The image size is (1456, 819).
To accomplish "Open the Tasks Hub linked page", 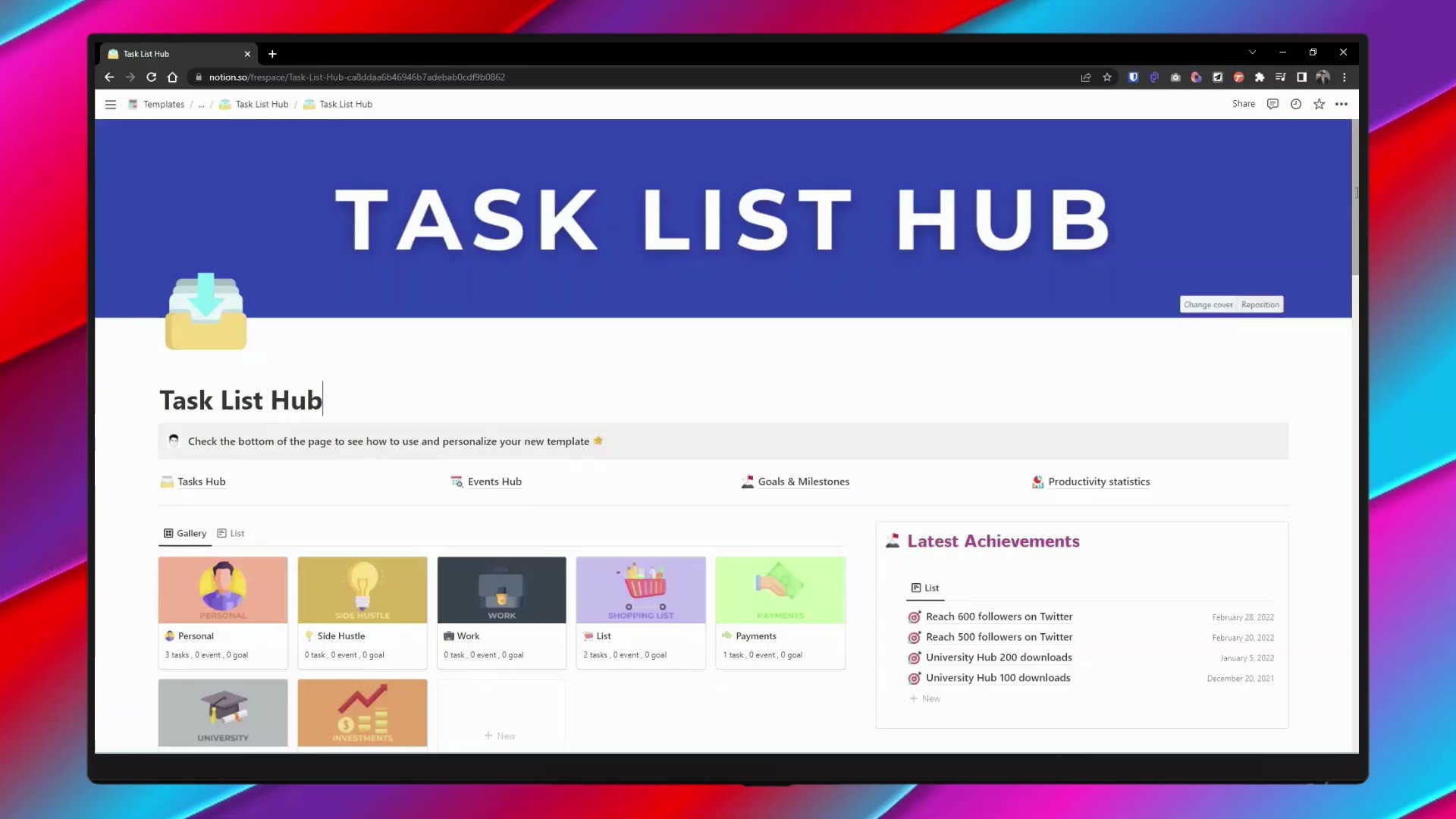I will coord(201,482).
